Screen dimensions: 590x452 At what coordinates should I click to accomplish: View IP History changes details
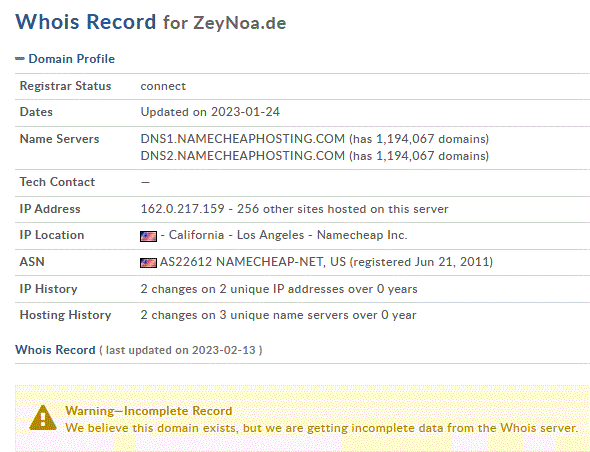tap(279, 289)
